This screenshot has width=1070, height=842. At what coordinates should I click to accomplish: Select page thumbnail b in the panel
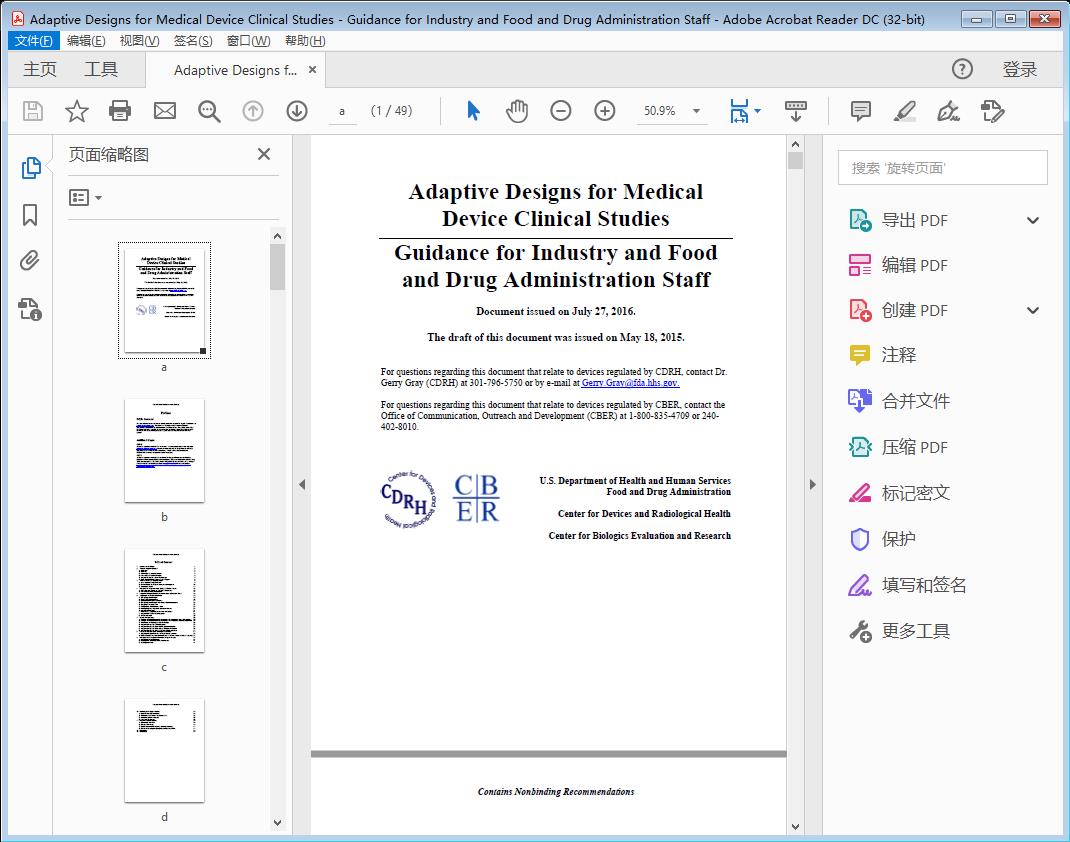pos(164,450)
